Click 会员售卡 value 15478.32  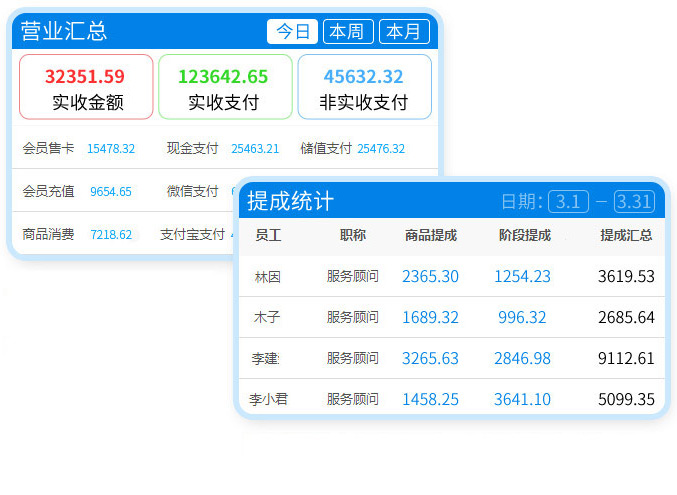111,149
